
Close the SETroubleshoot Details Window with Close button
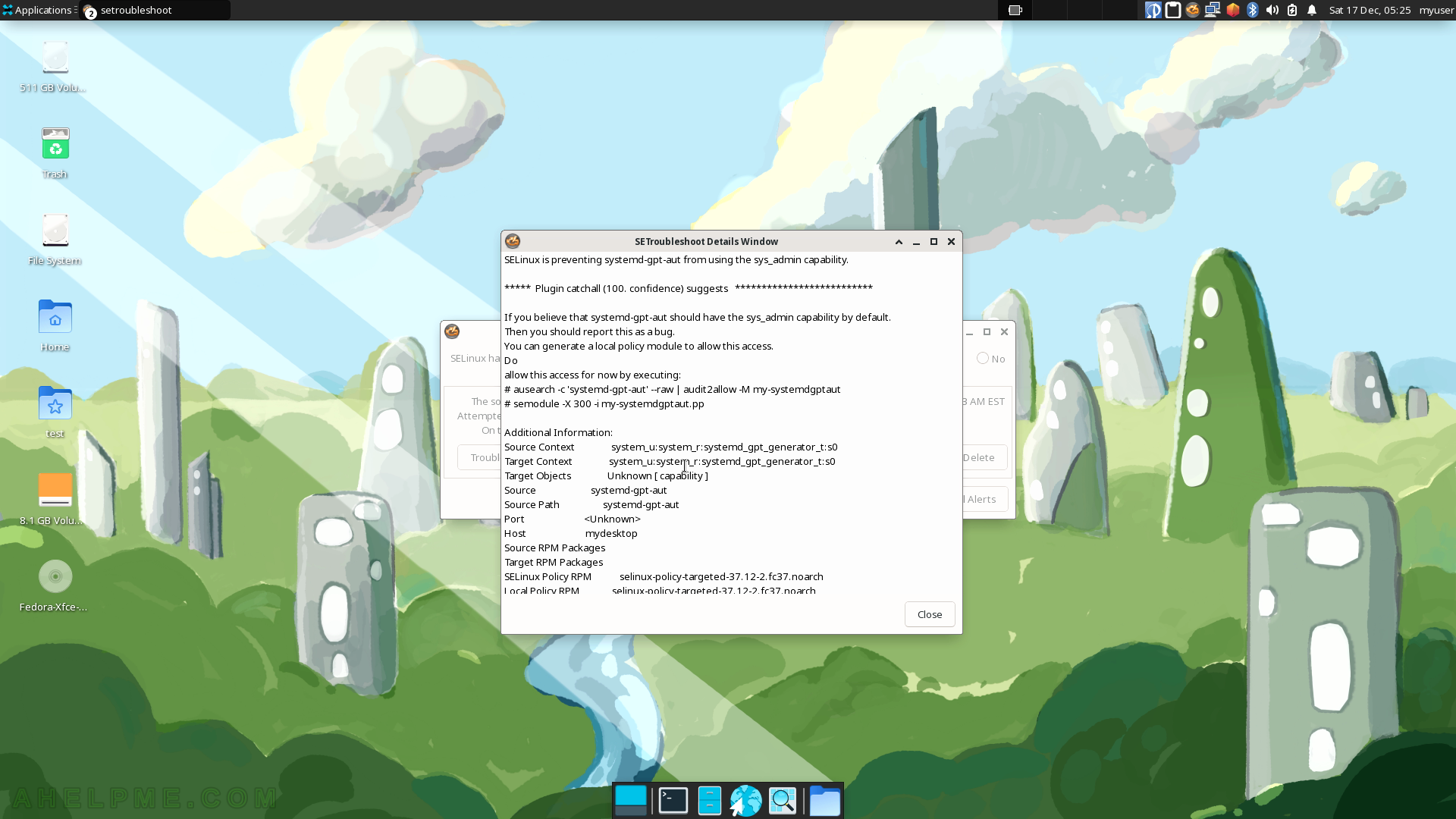click(929, 614)
